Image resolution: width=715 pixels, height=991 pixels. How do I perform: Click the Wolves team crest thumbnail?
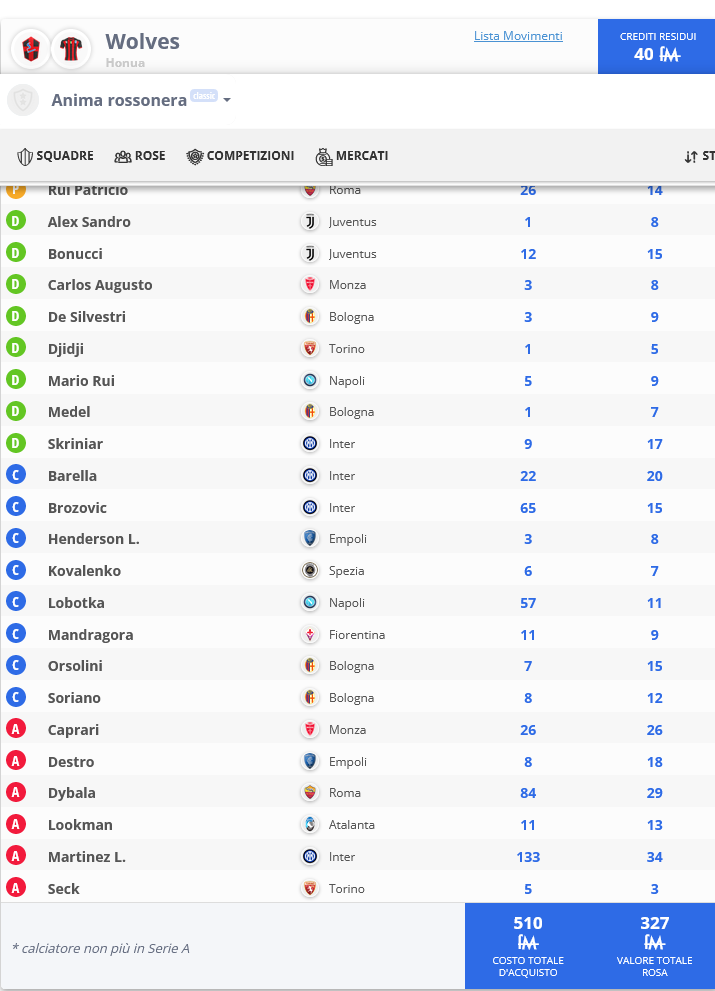30,49
